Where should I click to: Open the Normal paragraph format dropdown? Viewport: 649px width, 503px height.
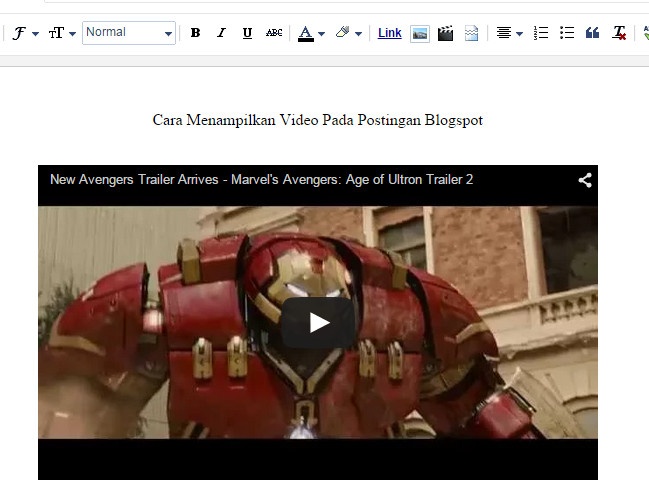click(129, 33)
